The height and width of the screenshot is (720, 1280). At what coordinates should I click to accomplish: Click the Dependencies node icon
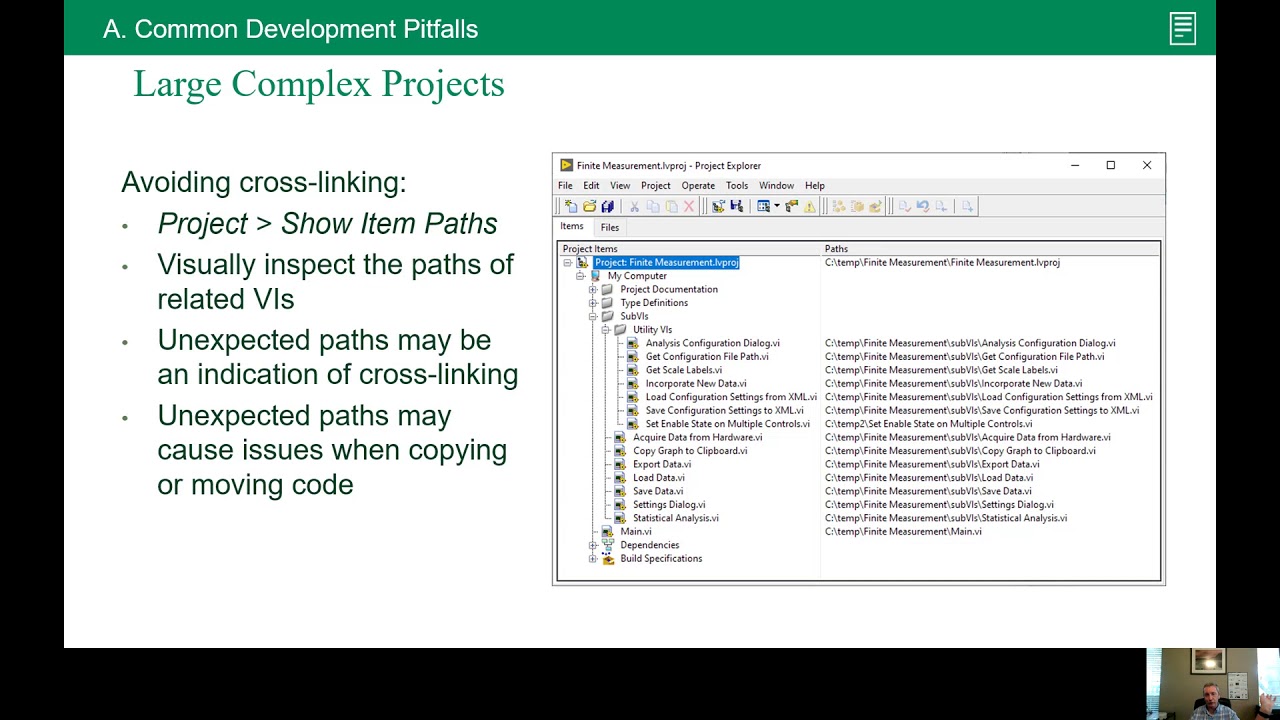[608, 545]
